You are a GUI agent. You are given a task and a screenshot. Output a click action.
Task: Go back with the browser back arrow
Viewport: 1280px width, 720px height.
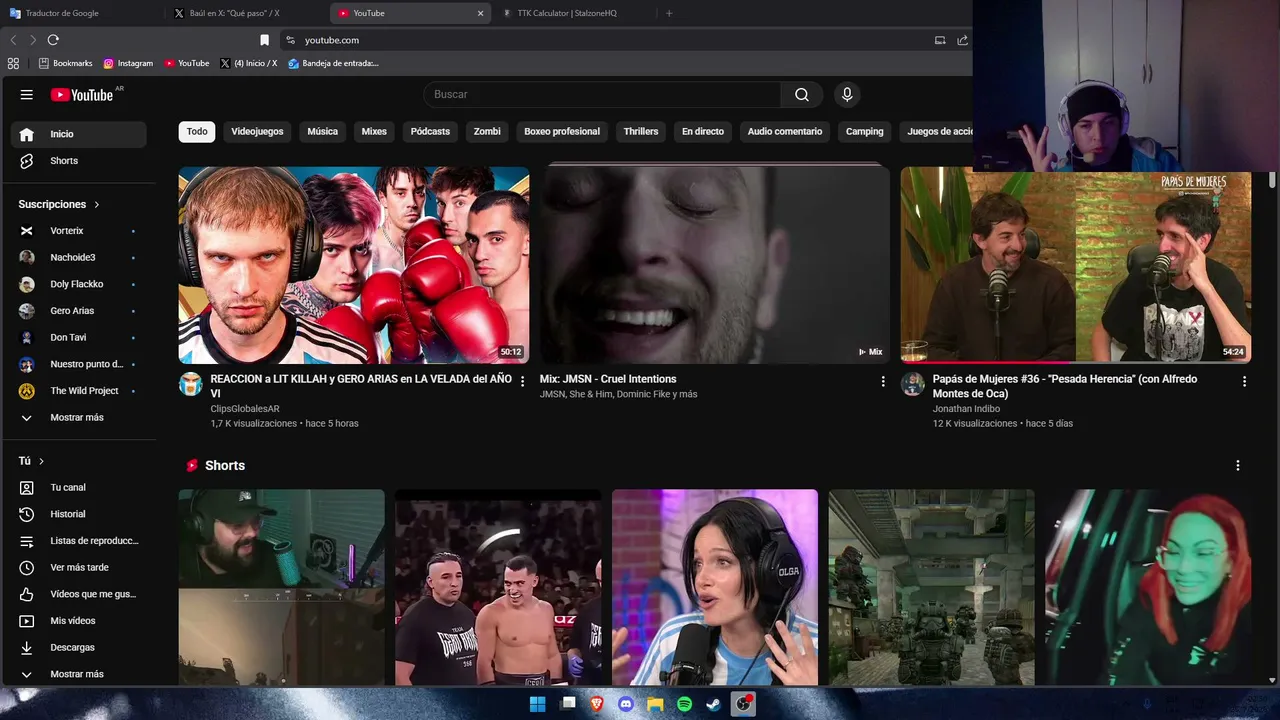[x=13, y=40]
